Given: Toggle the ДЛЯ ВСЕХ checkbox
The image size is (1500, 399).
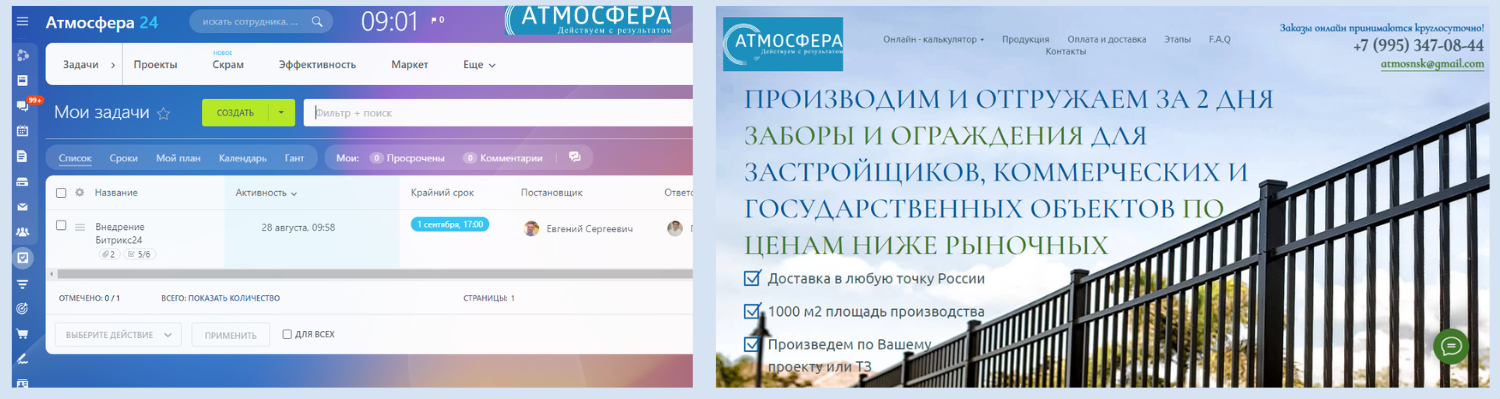Looking at the screenshot, I should pos(287,334).
